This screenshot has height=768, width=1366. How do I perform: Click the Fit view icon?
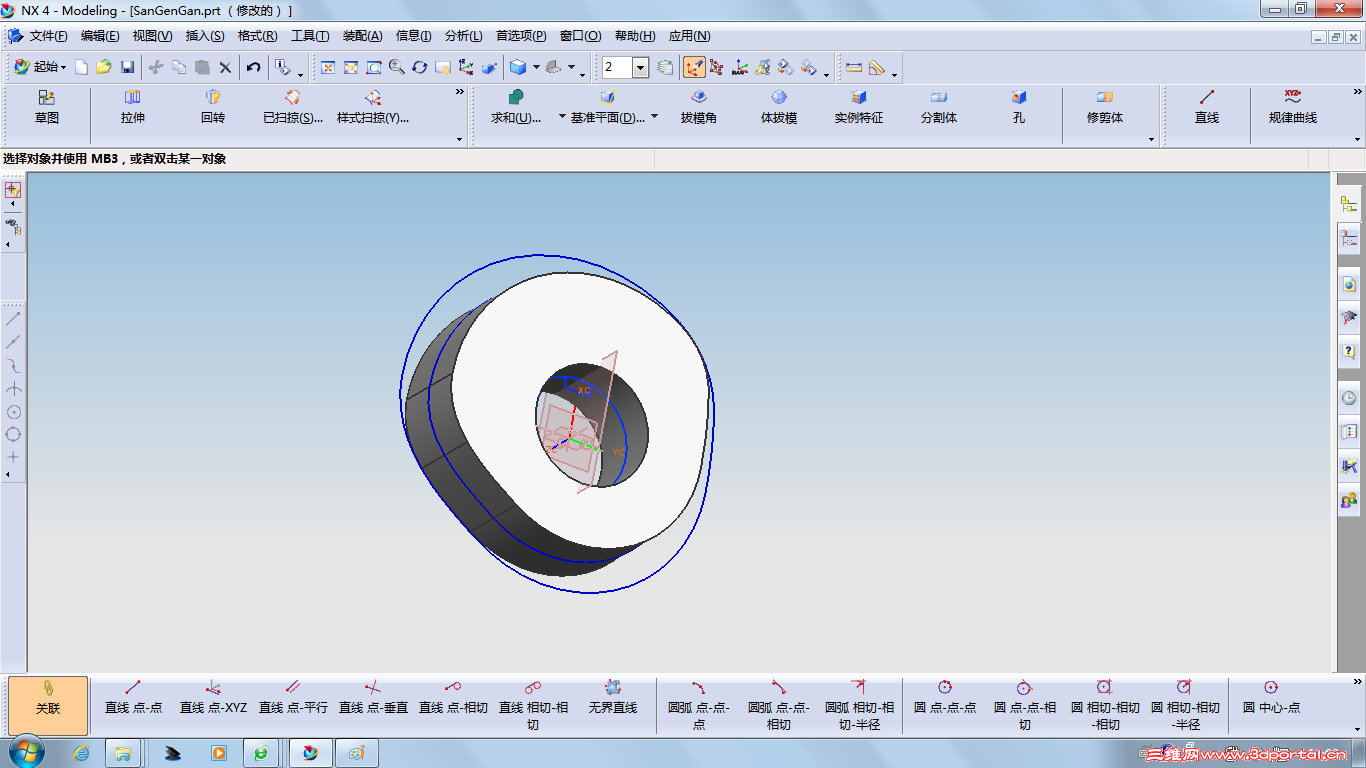pos(328,67)
